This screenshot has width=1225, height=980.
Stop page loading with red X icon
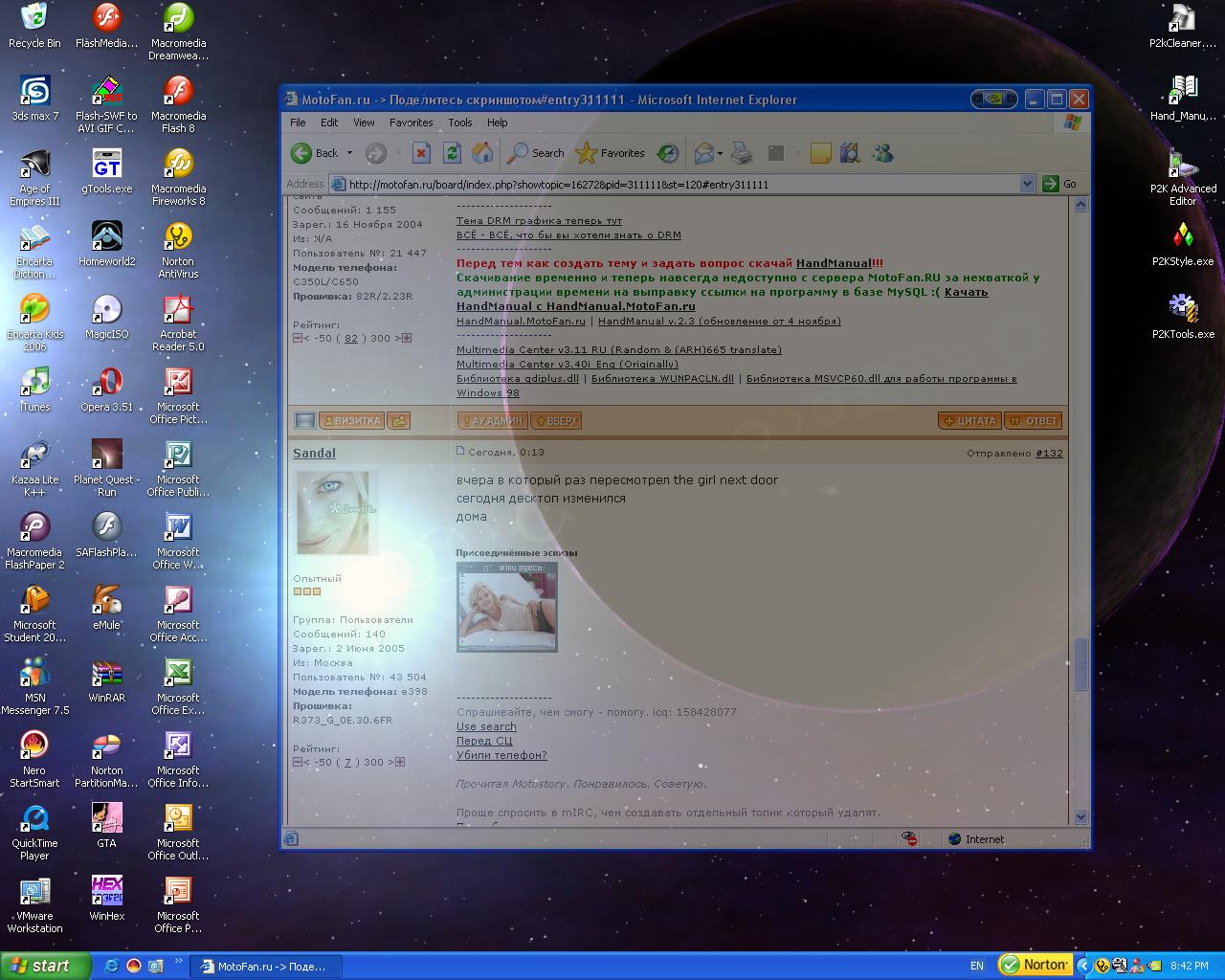(421, 153)
